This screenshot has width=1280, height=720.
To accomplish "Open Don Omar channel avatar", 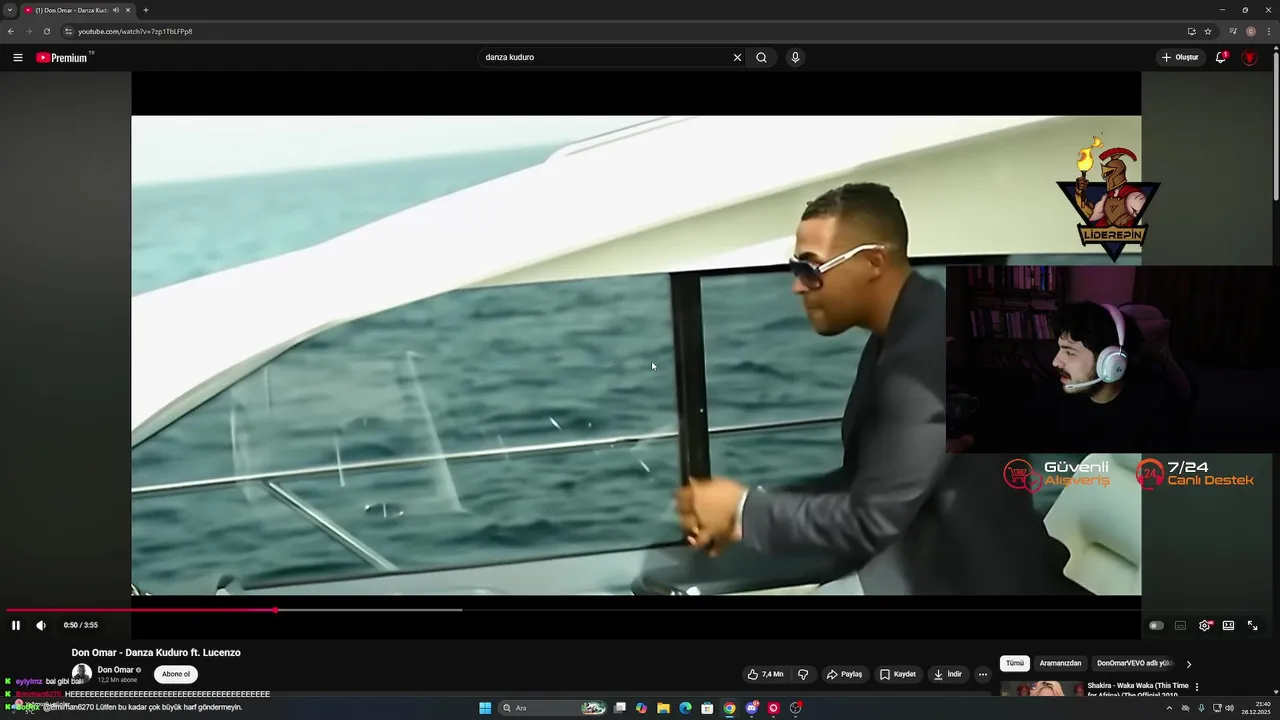I will pos(82,674).
